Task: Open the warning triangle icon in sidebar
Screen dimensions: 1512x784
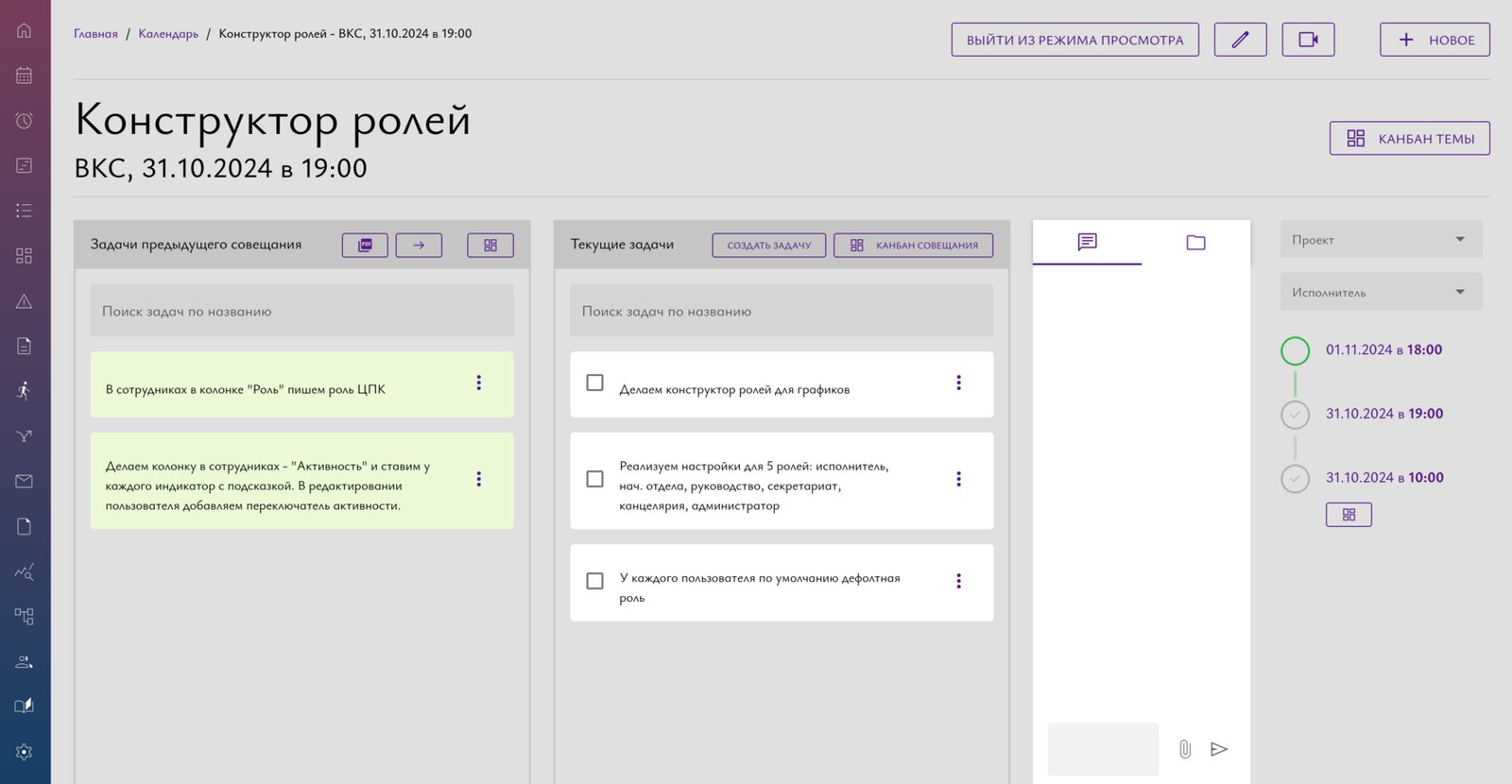Action: click(x=25, y=301)
